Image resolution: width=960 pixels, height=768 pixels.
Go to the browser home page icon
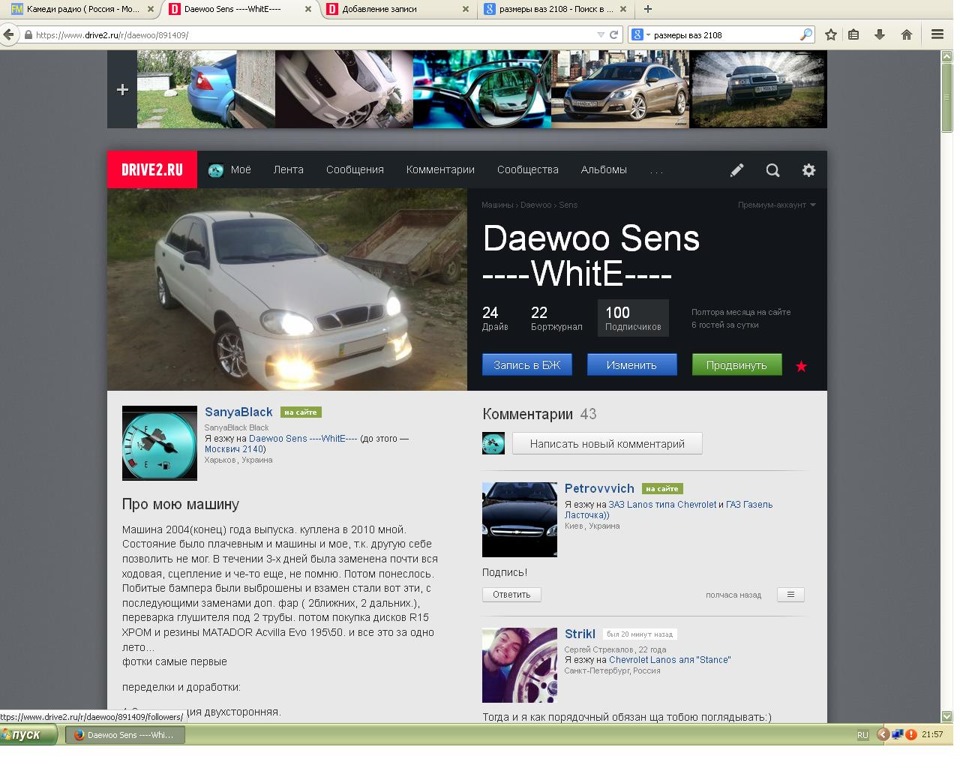906,35
